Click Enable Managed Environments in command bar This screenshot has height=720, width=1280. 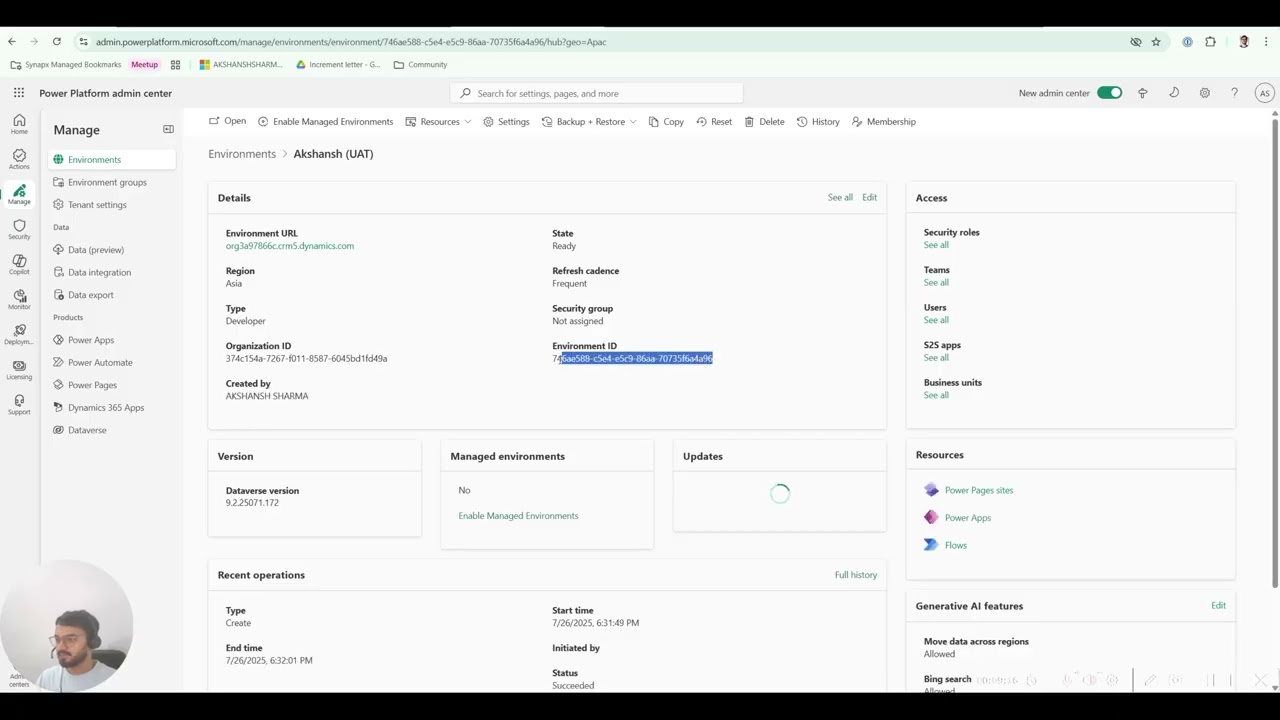pyautogui.click(x=325, y=122)
